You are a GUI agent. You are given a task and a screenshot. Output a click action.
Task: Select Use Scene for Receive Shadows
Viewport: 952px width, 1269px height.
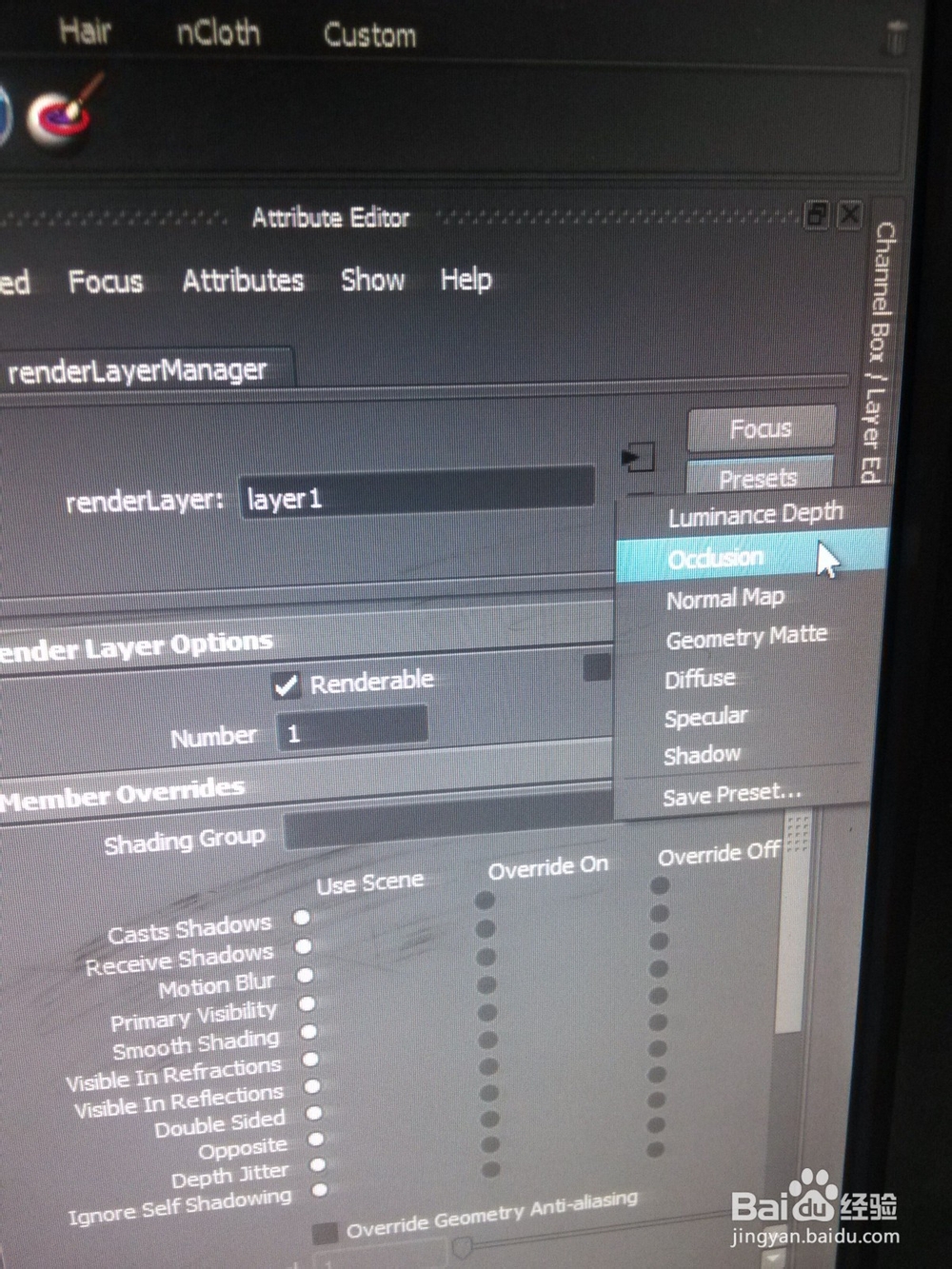click(x=304, y=946)
